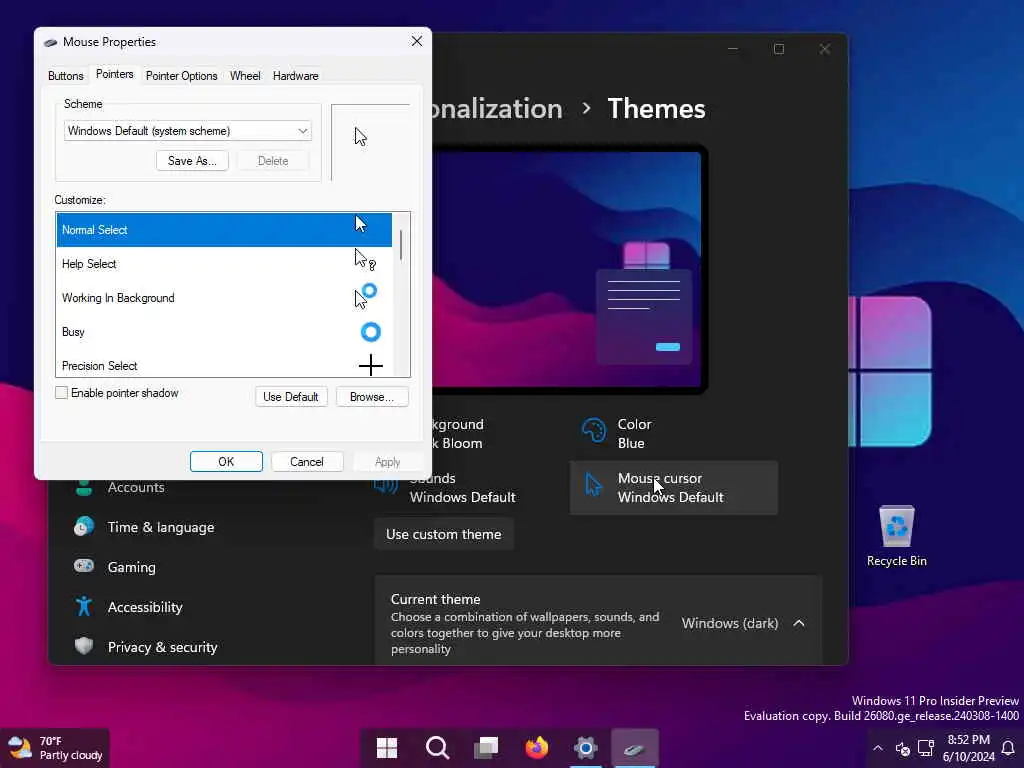Click the theme preview thumbnail

click(567, 269)
